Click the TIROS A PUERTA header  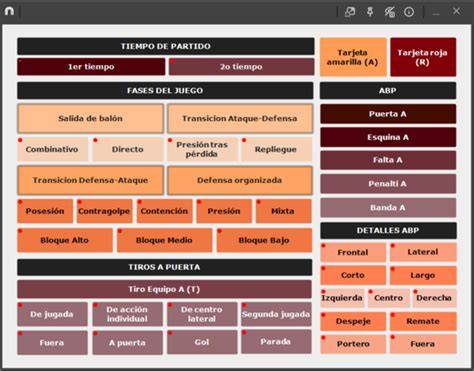click(165, 267)
